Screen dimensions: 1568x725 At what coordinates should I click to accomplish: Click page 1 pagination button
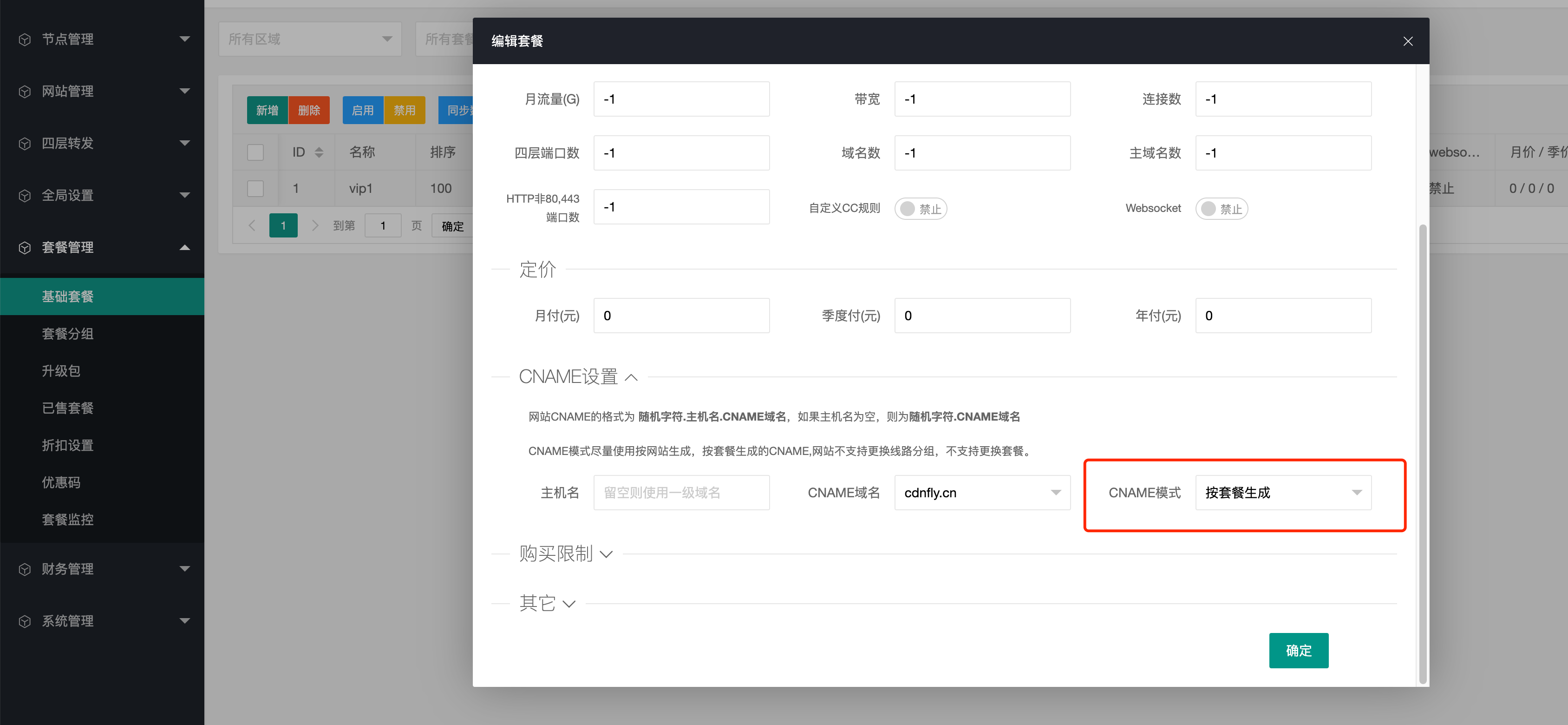(x=283, y=225)
